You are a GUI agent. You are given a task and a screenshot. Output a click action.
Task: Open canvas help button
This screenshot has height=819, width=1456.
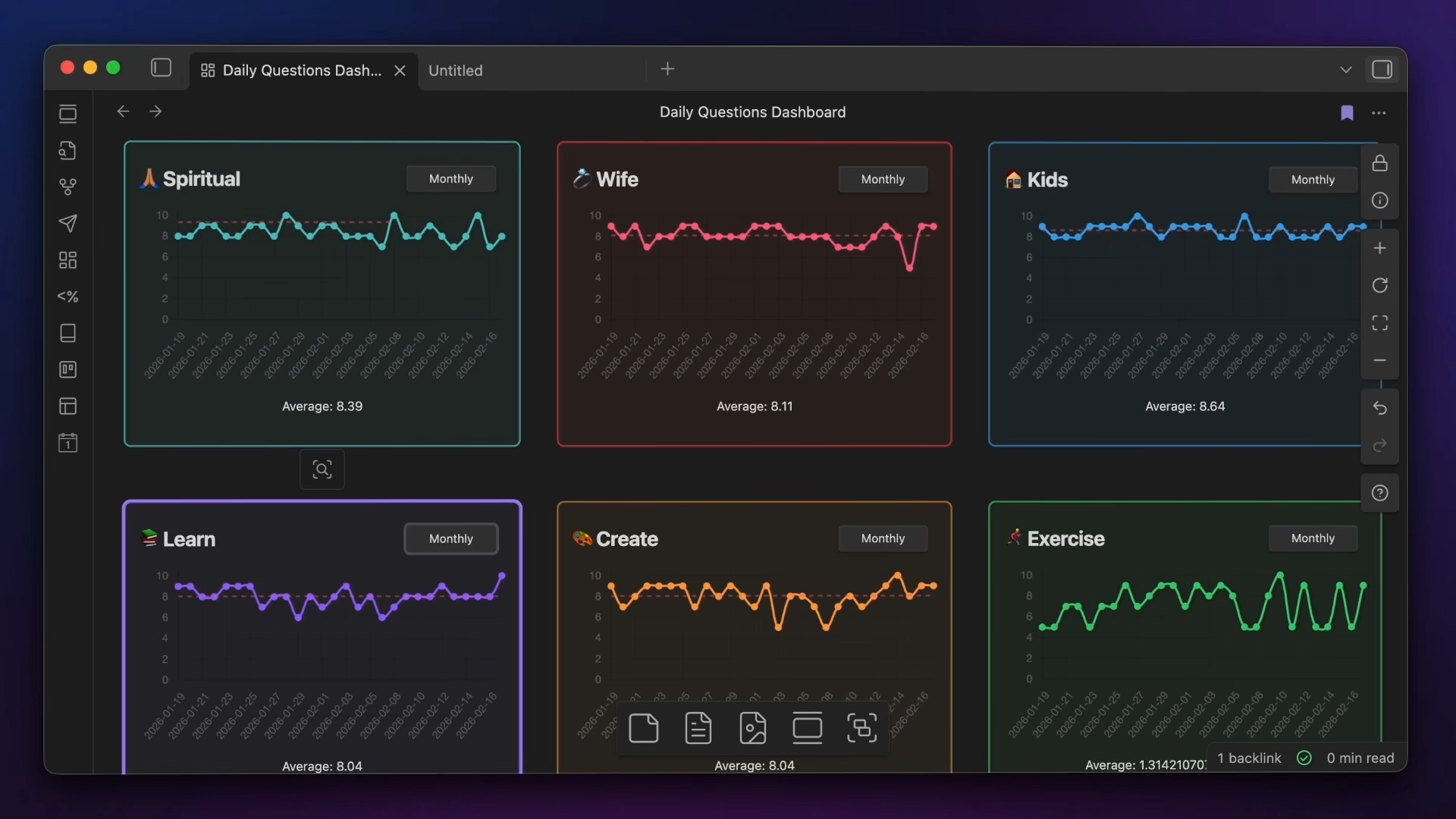point(1379,493)
